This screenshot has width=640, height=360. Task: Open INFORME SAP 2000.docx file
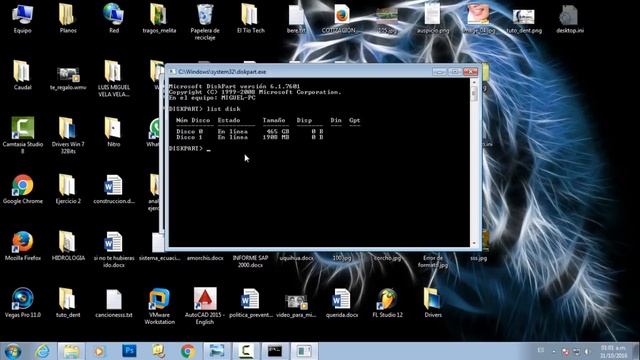[x=250, y=261]
